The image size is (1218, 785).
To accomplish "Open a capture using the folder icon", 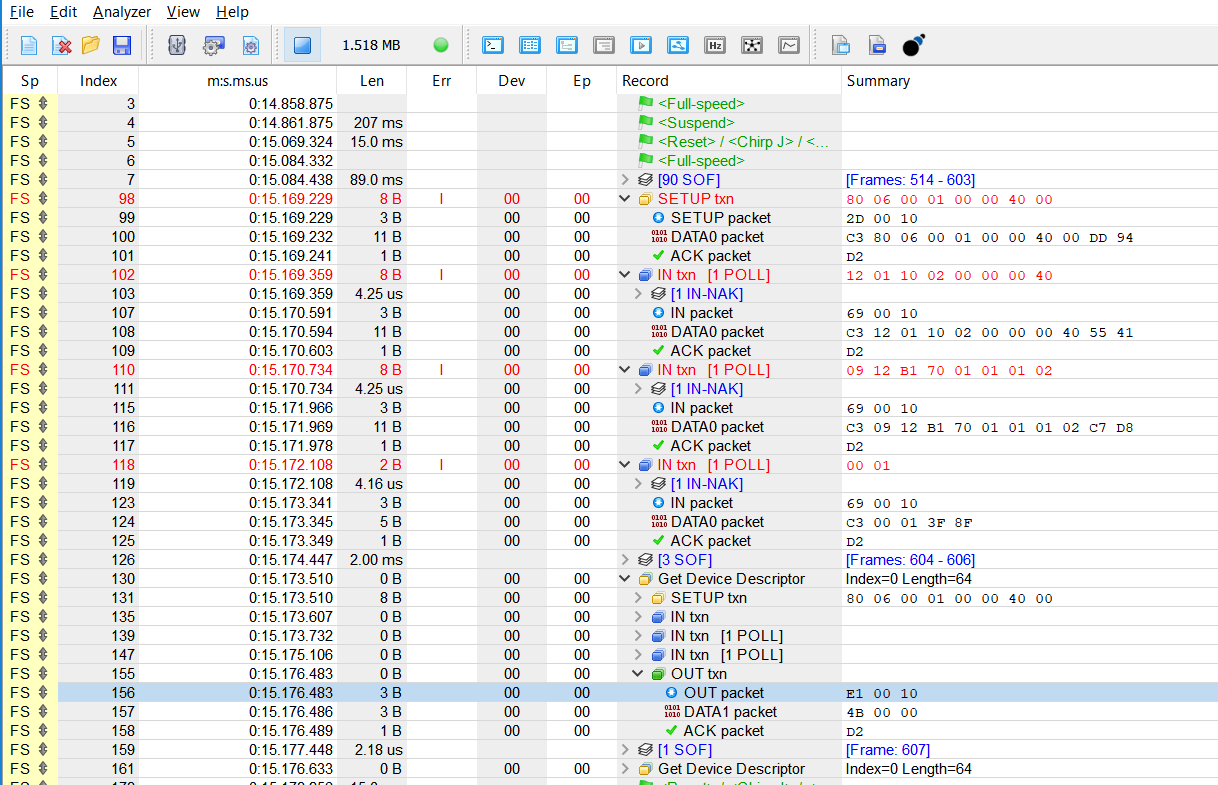I will pyautogui.click(x=91, y=45).
